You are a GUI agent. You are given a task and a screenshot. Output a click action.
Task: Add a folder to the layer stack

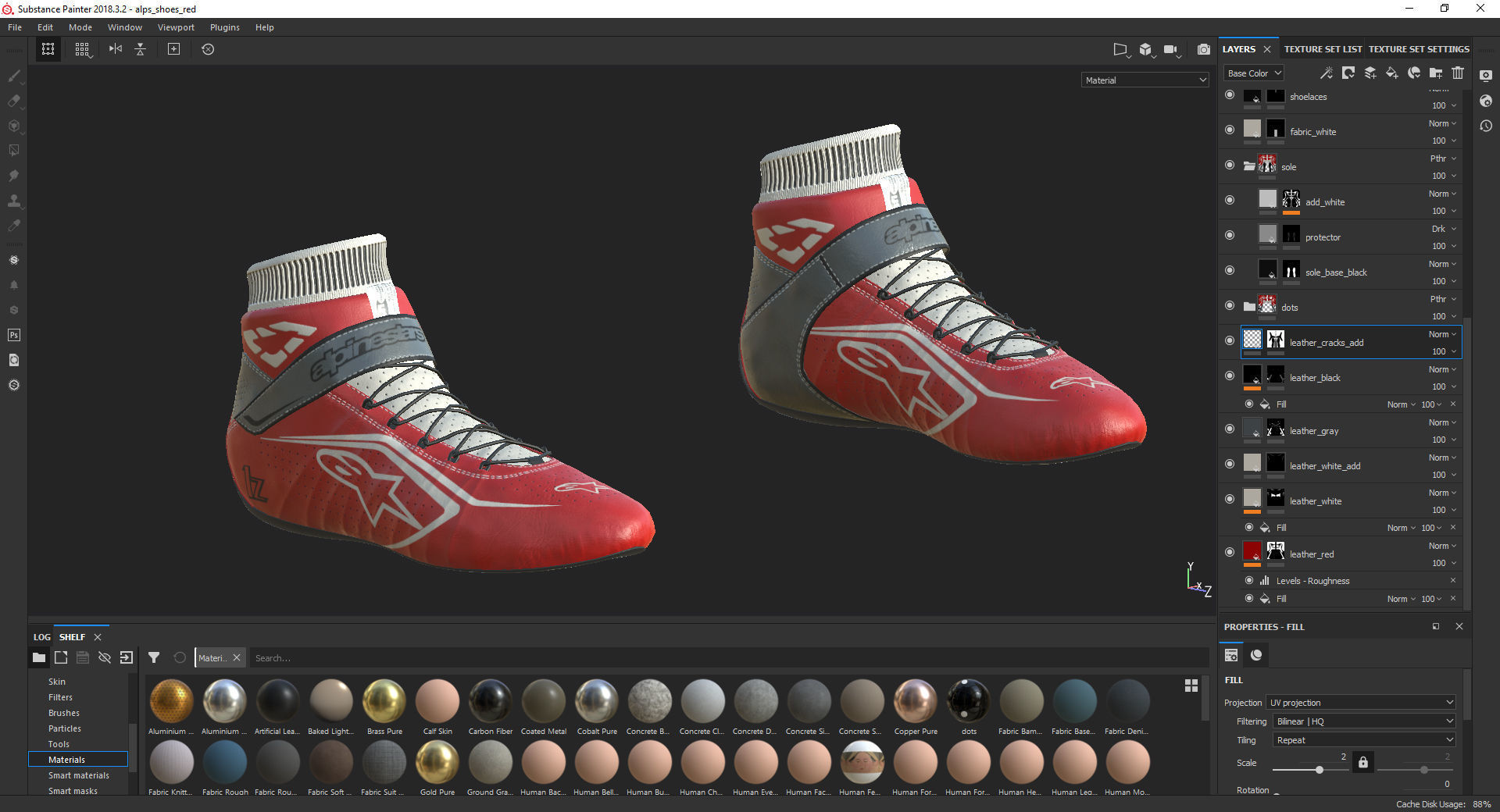(x=1436, y=73)
